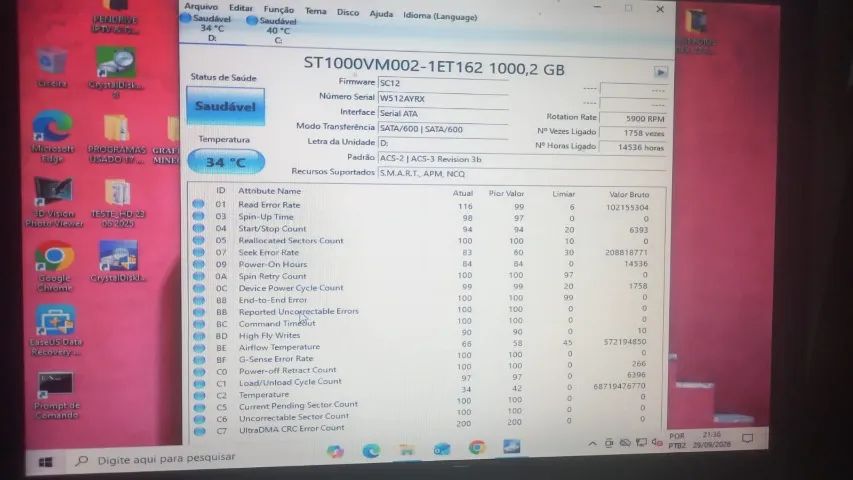The width and height of the screenshot is (853, 480).
Task: Open the notification center icon
Action: coord(747,438)
